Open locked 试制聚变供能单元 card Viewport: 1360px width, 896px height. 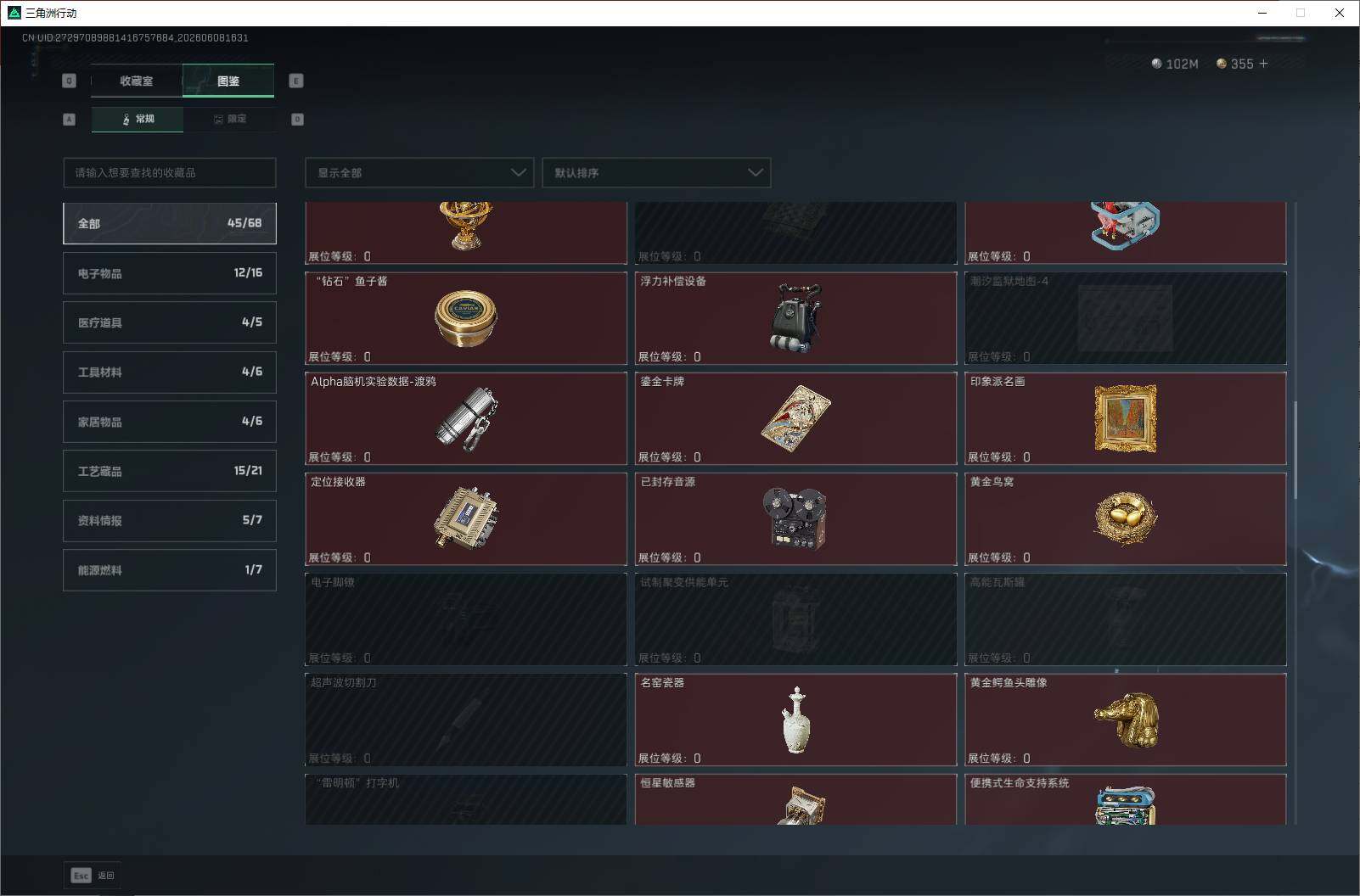(795, 619)
